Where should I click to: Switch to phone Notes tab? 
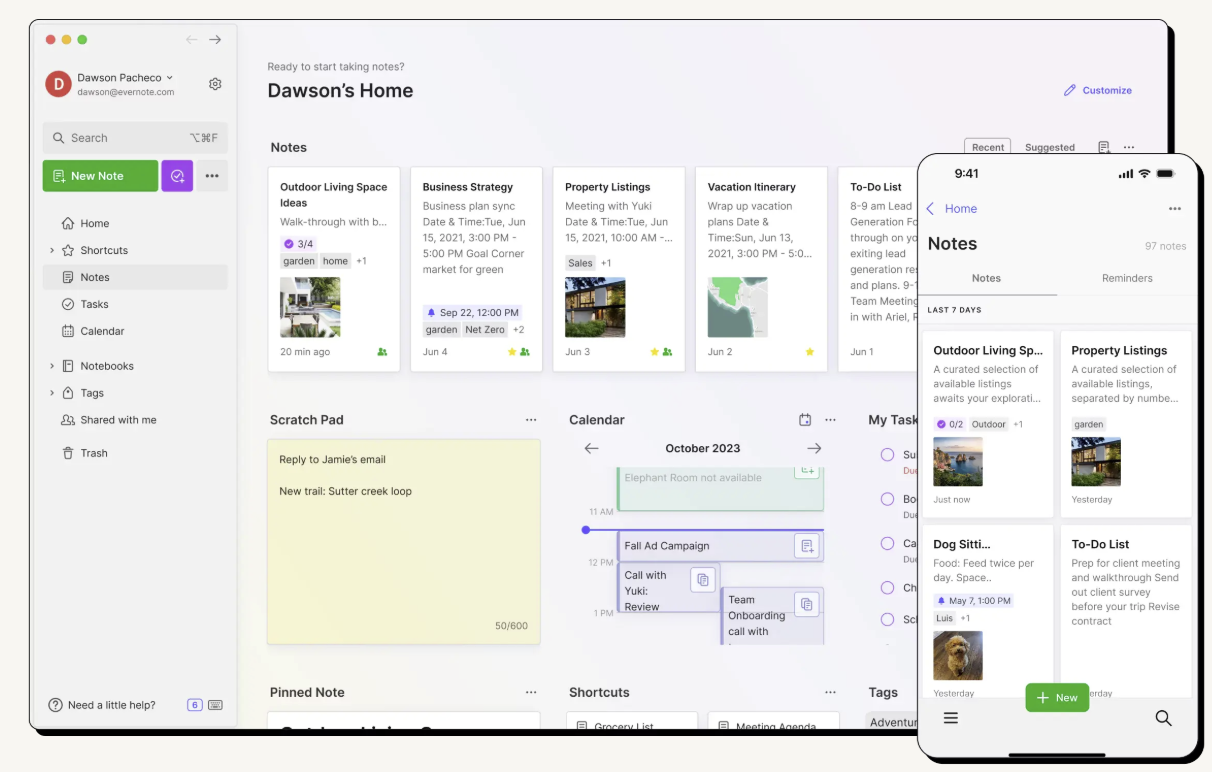(x=986, y=278)
